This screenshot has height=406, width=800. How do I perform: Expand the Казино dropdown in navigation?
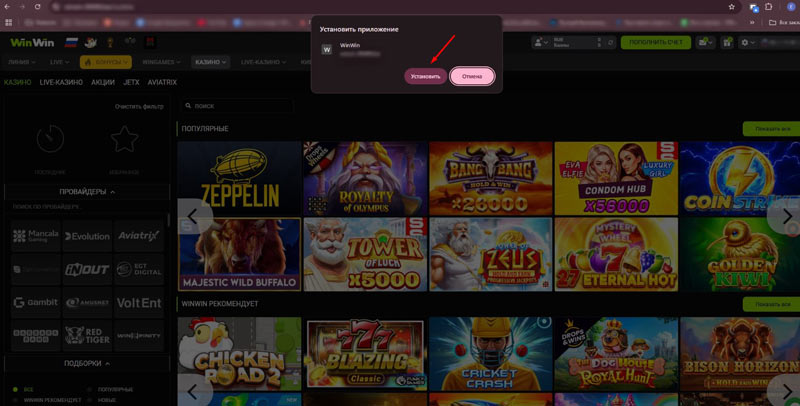[x=208, y=62]
